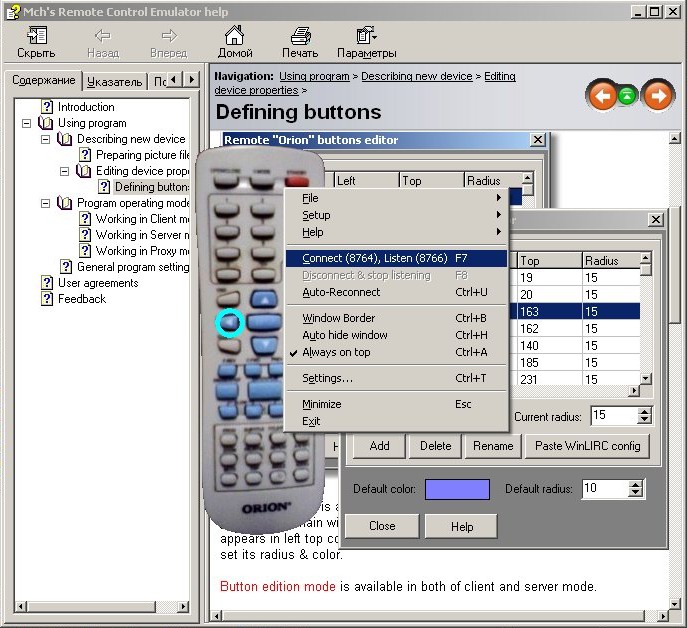Click the Working in Server mode topic icon
The width and height of the screenshot is (687, 628).
pos(85,235)
